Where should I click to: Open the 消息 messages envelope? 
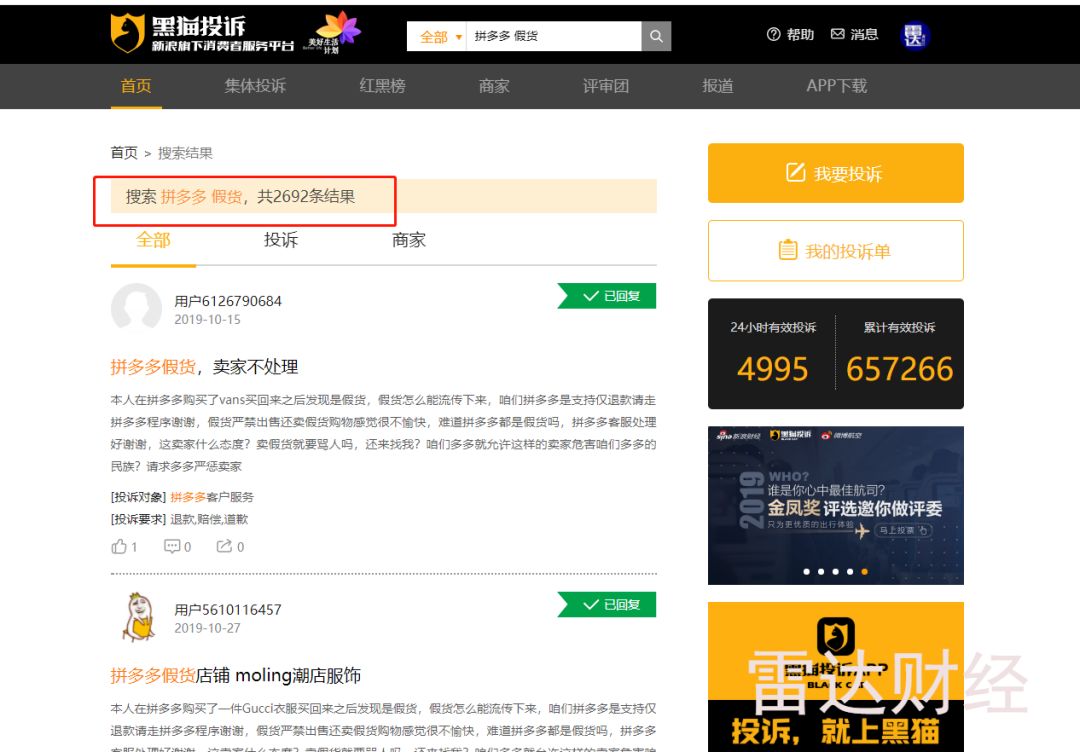[x=854, y=34]
